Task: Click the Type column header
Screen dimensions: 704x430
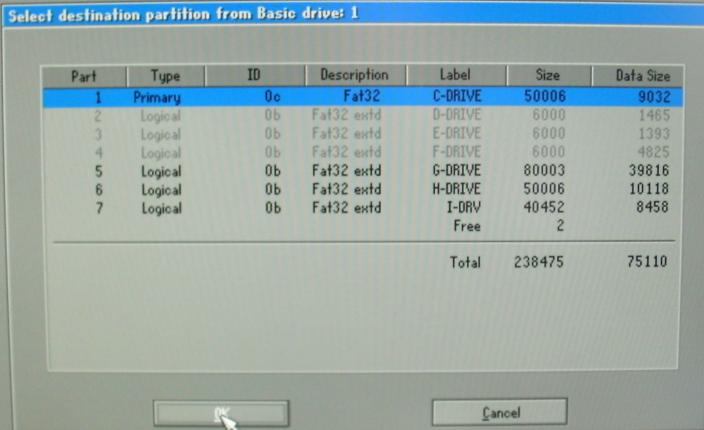Action: [x=166, y=76]
